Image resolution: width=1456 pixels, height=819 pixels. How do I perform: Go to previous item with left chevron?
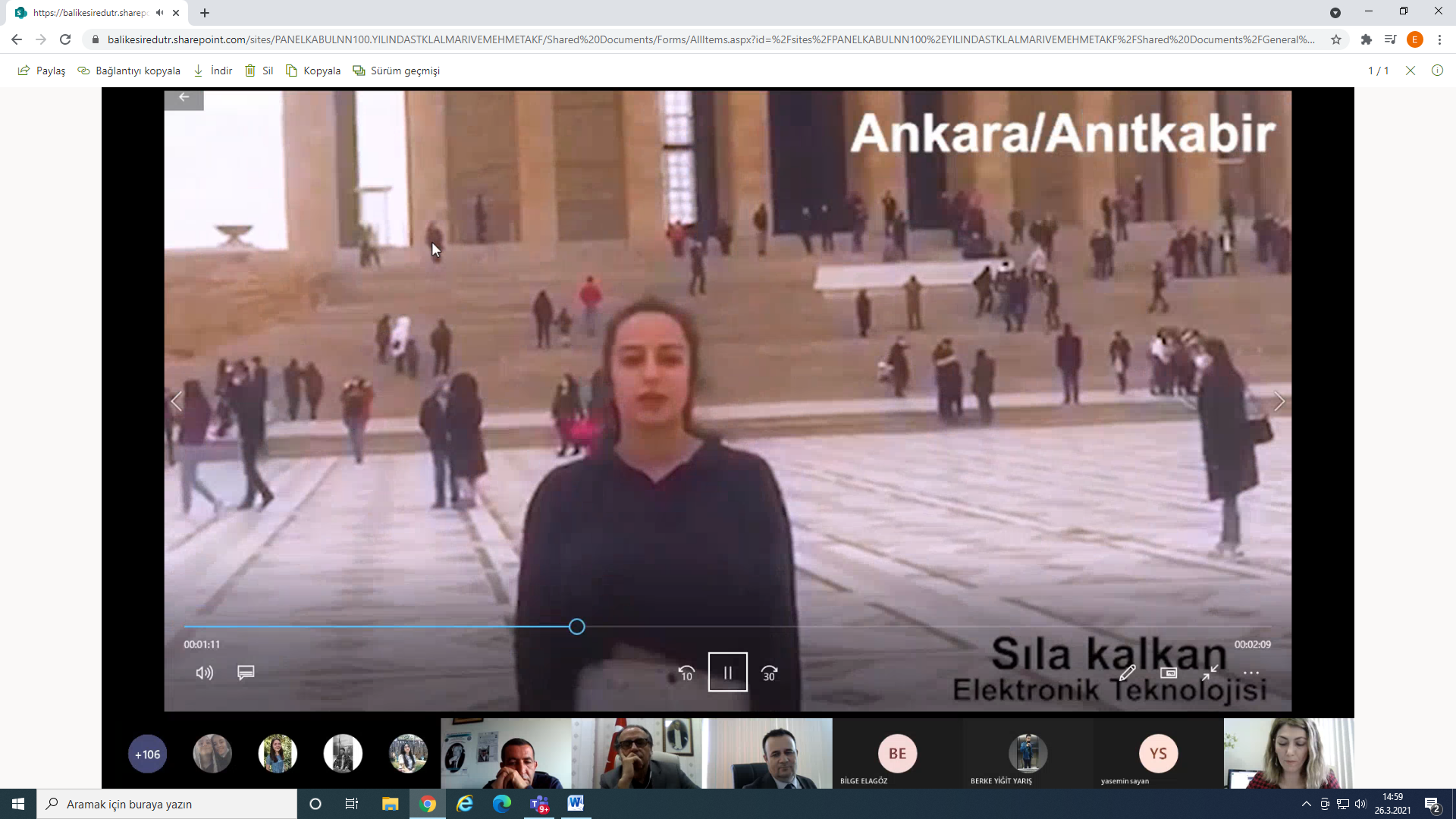pyautogui.click(x=177, y=401)
